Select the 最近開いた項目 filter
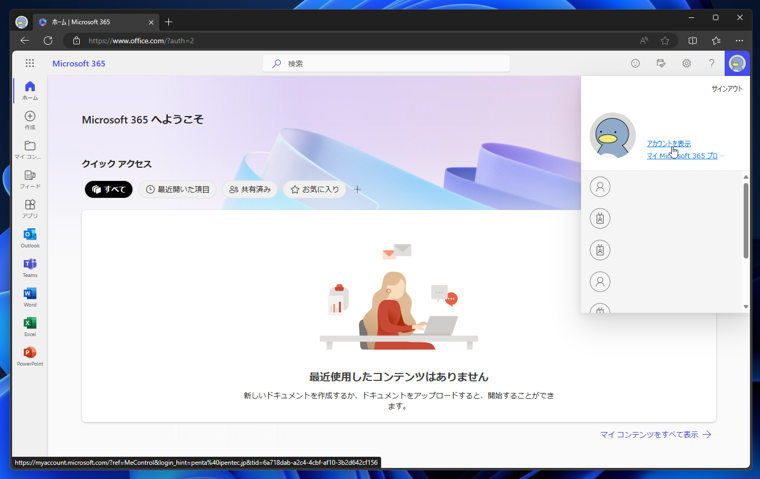This screenshot has width=760, height=479. pyautogui.click(x=177, y=189)
